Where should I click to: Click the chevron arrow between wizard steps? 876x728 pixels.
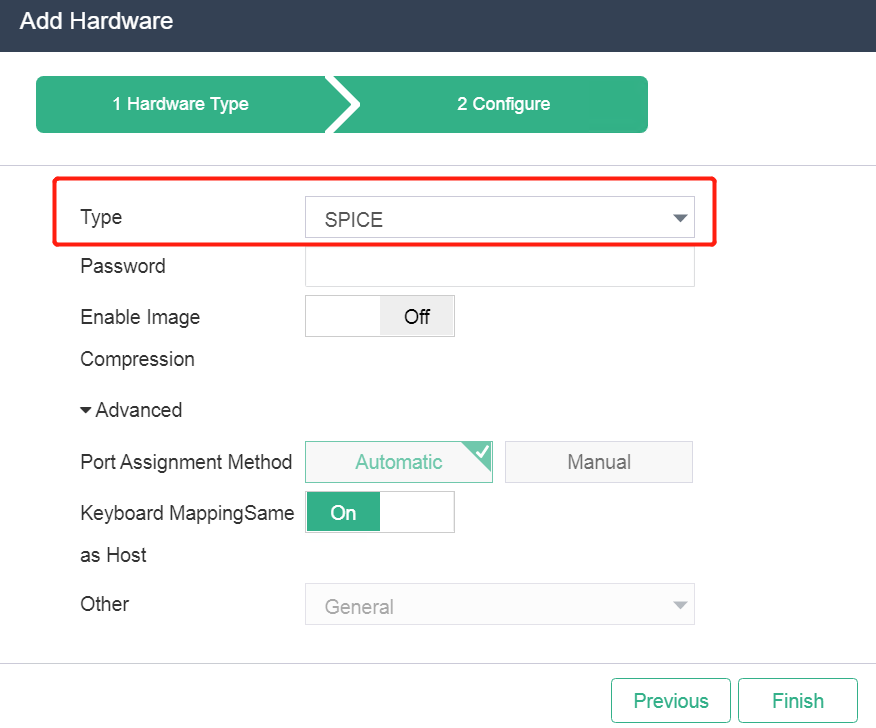[342, 104]
